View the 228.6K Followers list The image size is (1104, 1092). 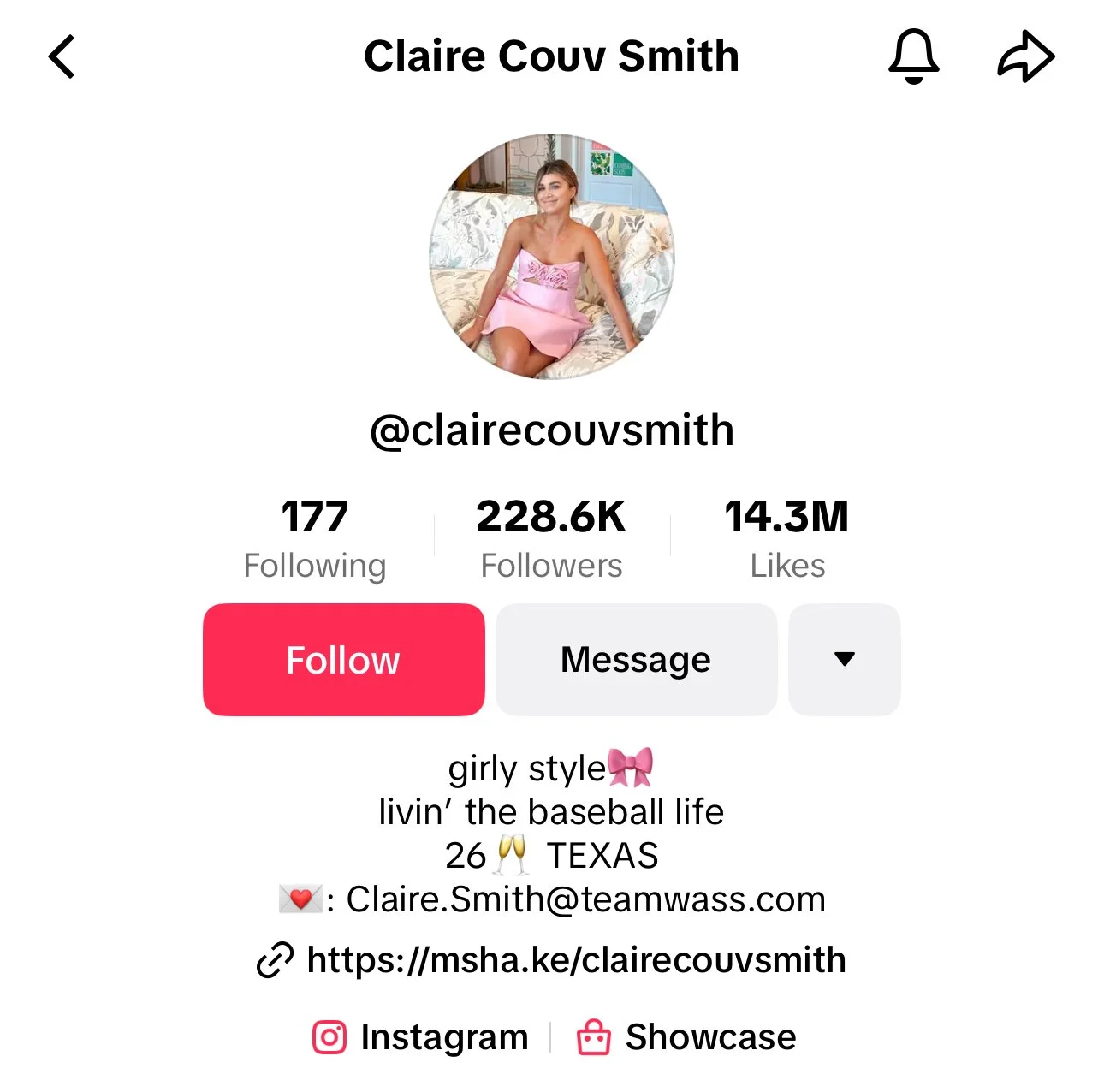pos(551,539)
